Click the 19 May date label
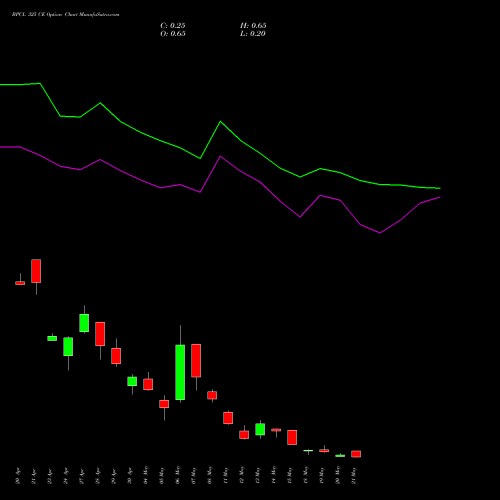Image resolution: width=500 pixels, height=500 pixels. click(x=322, y=475)
